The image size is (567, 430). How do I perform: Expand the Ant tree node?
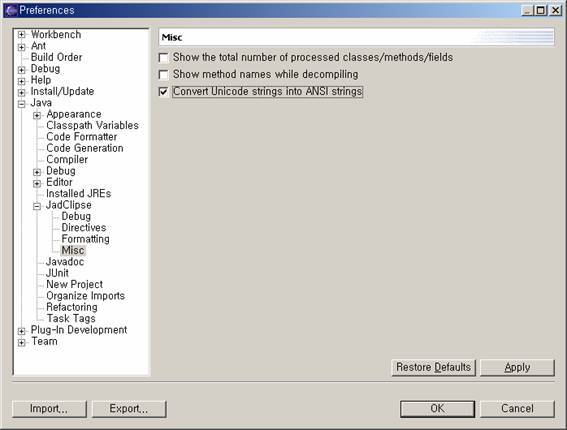(x=22, y=47)
